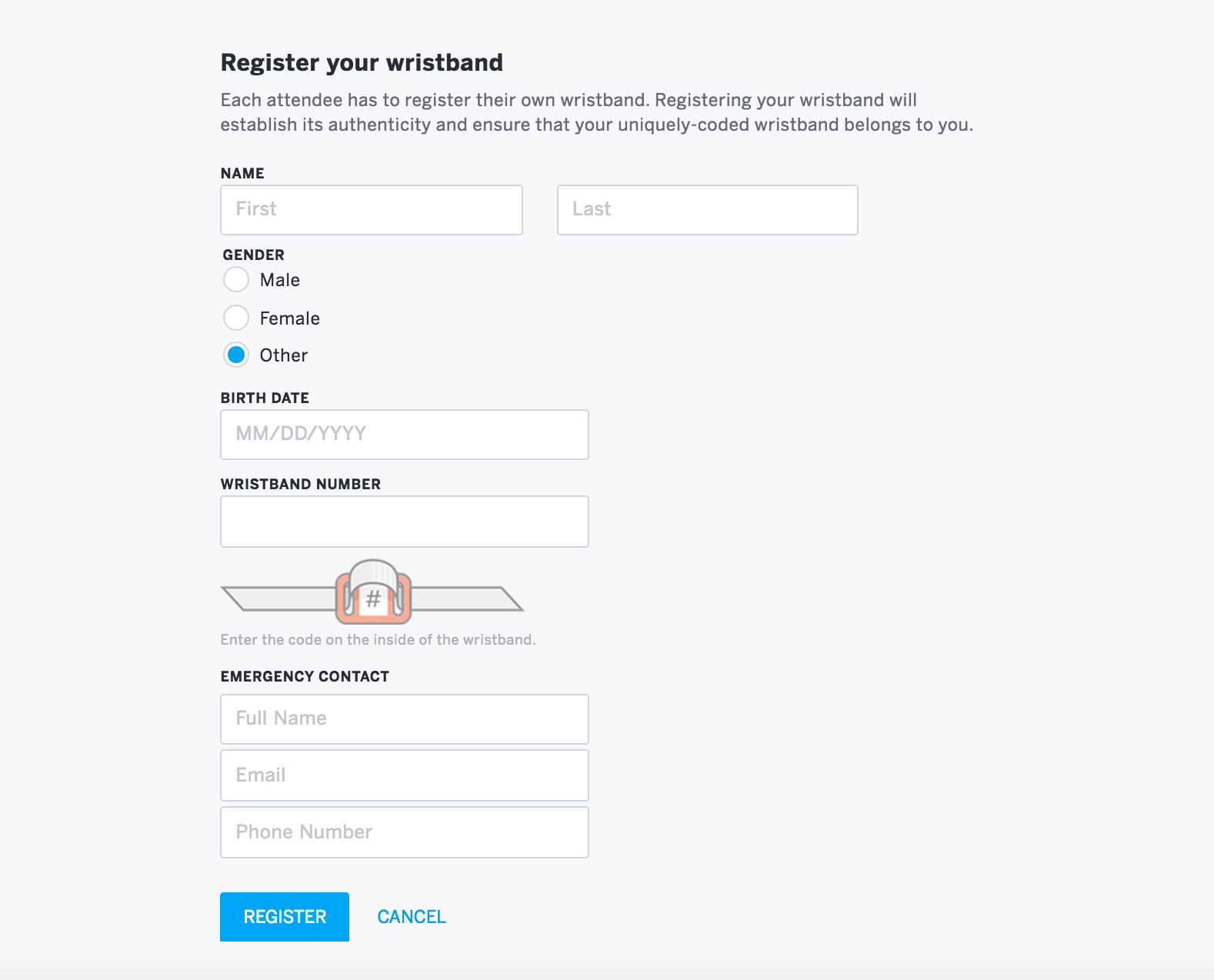The image size is (1214, 980).
Task: Click the First name input field
Action: click(372, 210)
